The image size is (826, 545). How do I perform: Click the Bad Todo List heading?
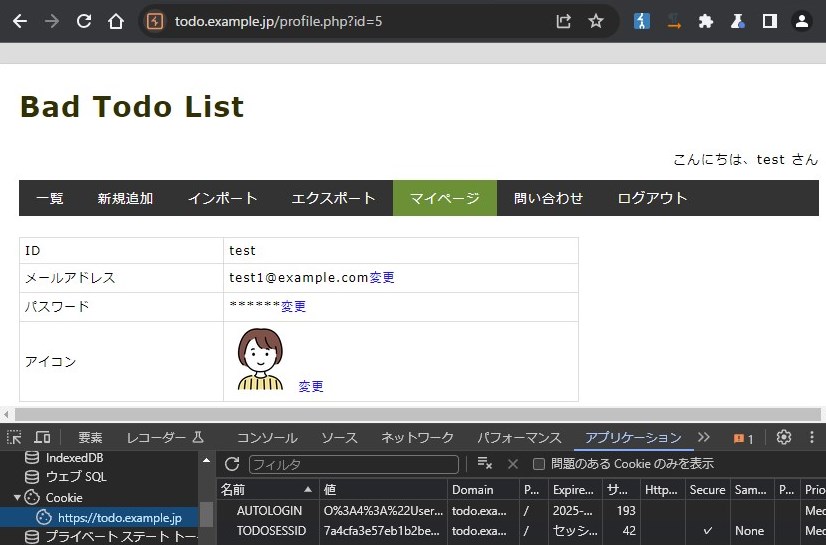[x=132, y=107]
